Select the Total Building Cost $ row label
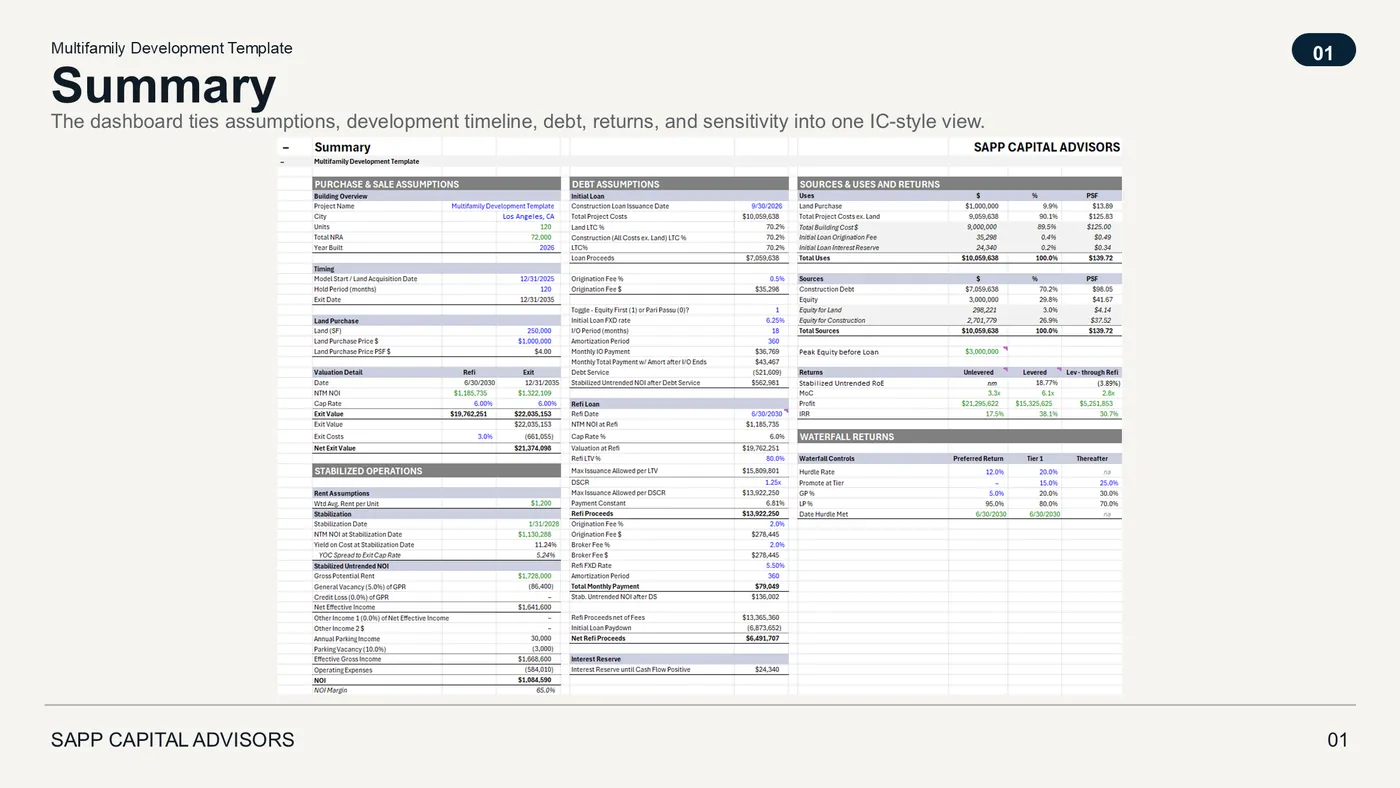This screenshot has width=1400, height=788. [x=829, y=227]
